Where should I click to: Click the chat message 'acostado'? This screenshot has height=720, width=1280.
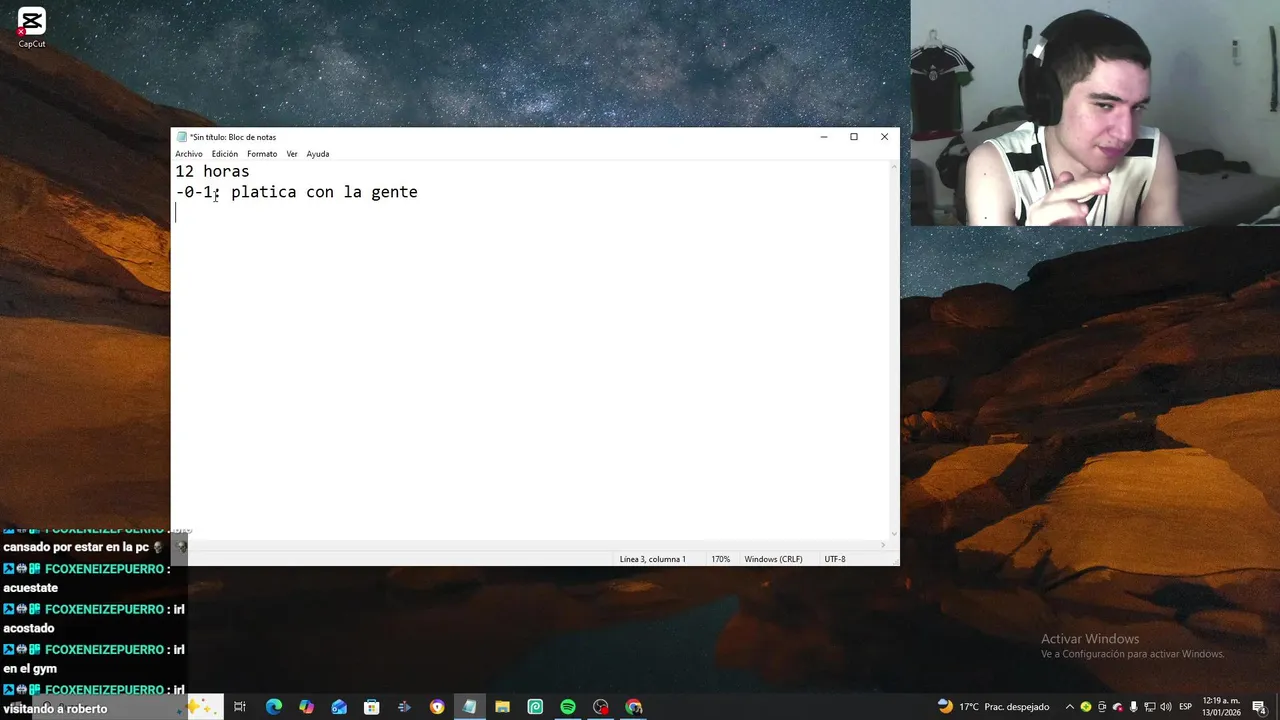29,628
